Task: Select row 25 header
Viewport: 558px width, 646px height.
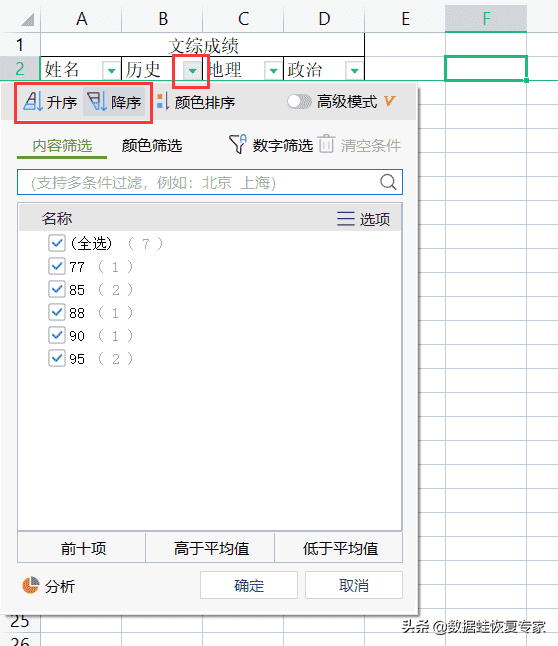Action: pos(20,621)
